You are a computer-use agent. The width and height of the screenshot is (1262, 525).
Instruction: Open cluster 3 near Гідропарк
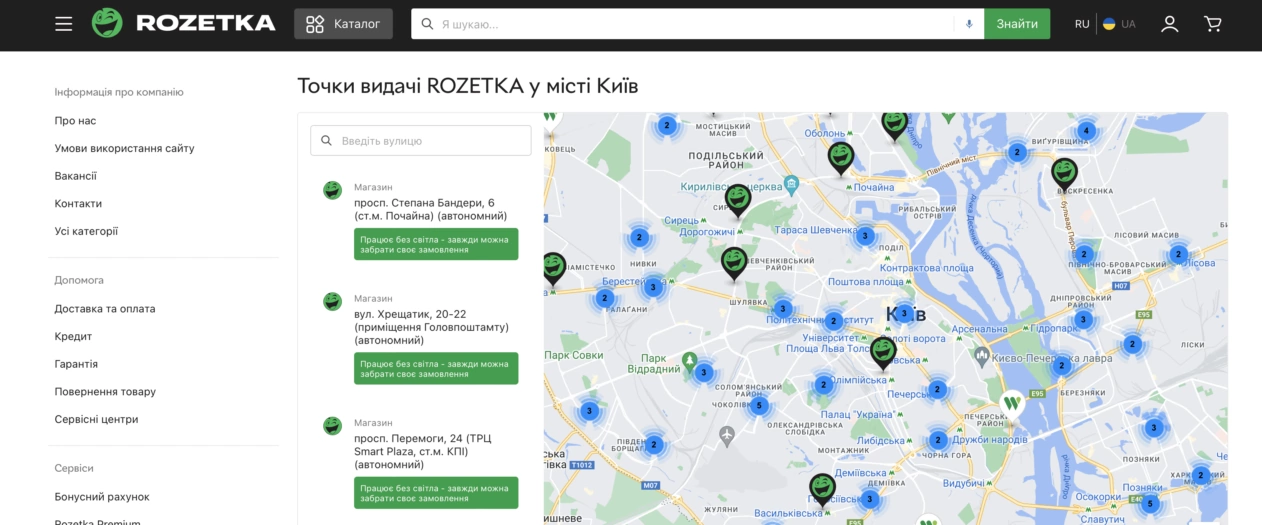[x=1083, y=320]
